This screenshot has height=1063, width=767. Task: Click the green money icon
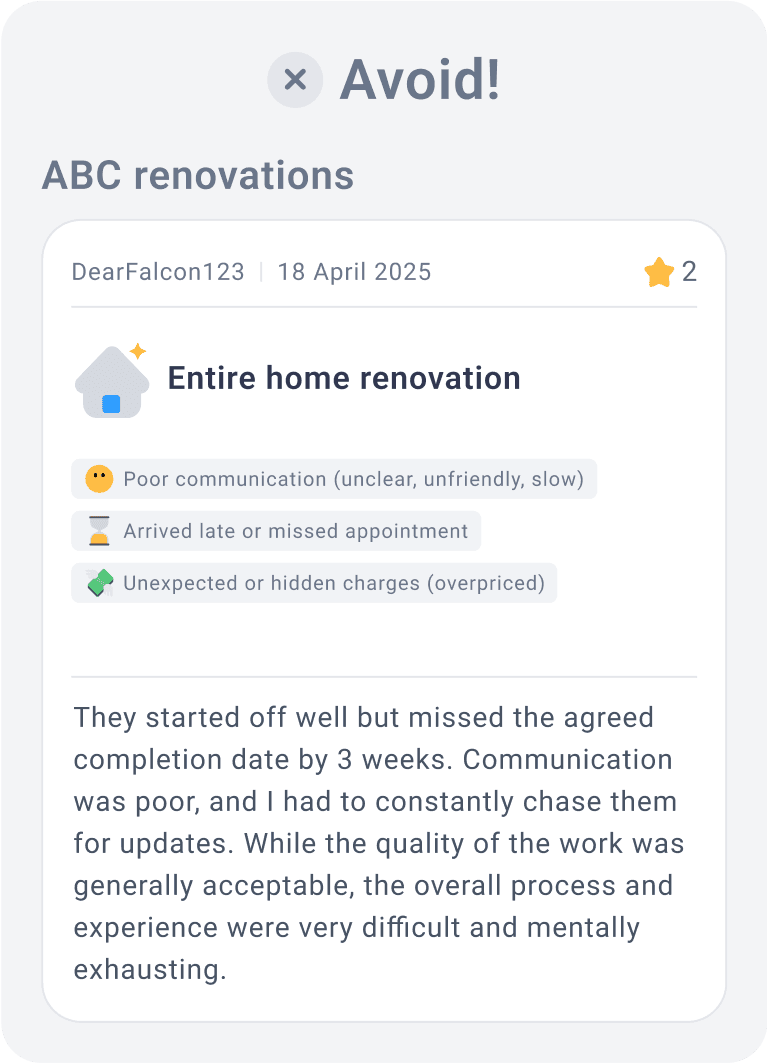pos(99,583)
